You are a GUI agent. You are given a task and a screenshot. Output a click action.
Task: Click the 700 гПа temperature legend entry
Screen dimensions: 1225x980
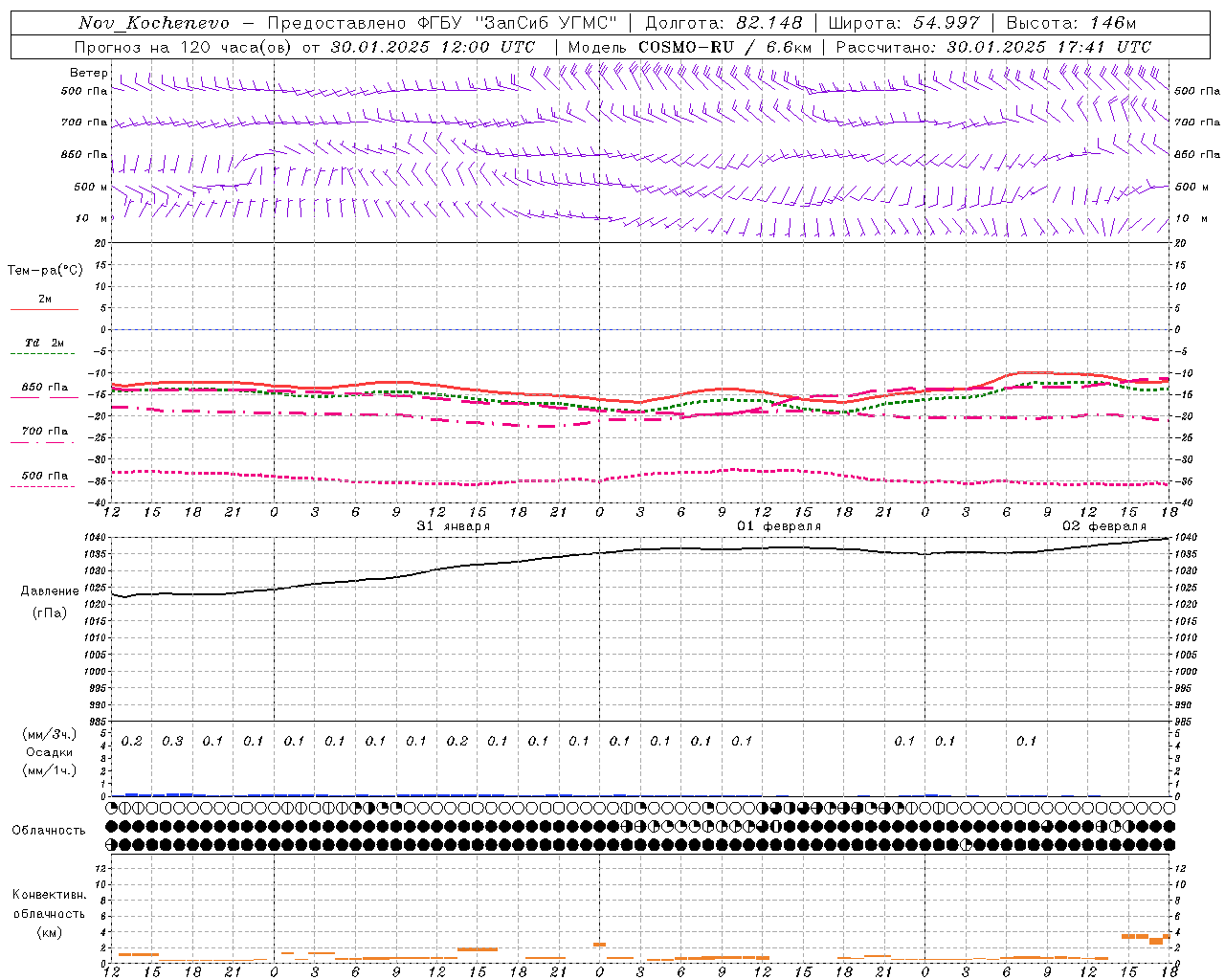[45, 432]
